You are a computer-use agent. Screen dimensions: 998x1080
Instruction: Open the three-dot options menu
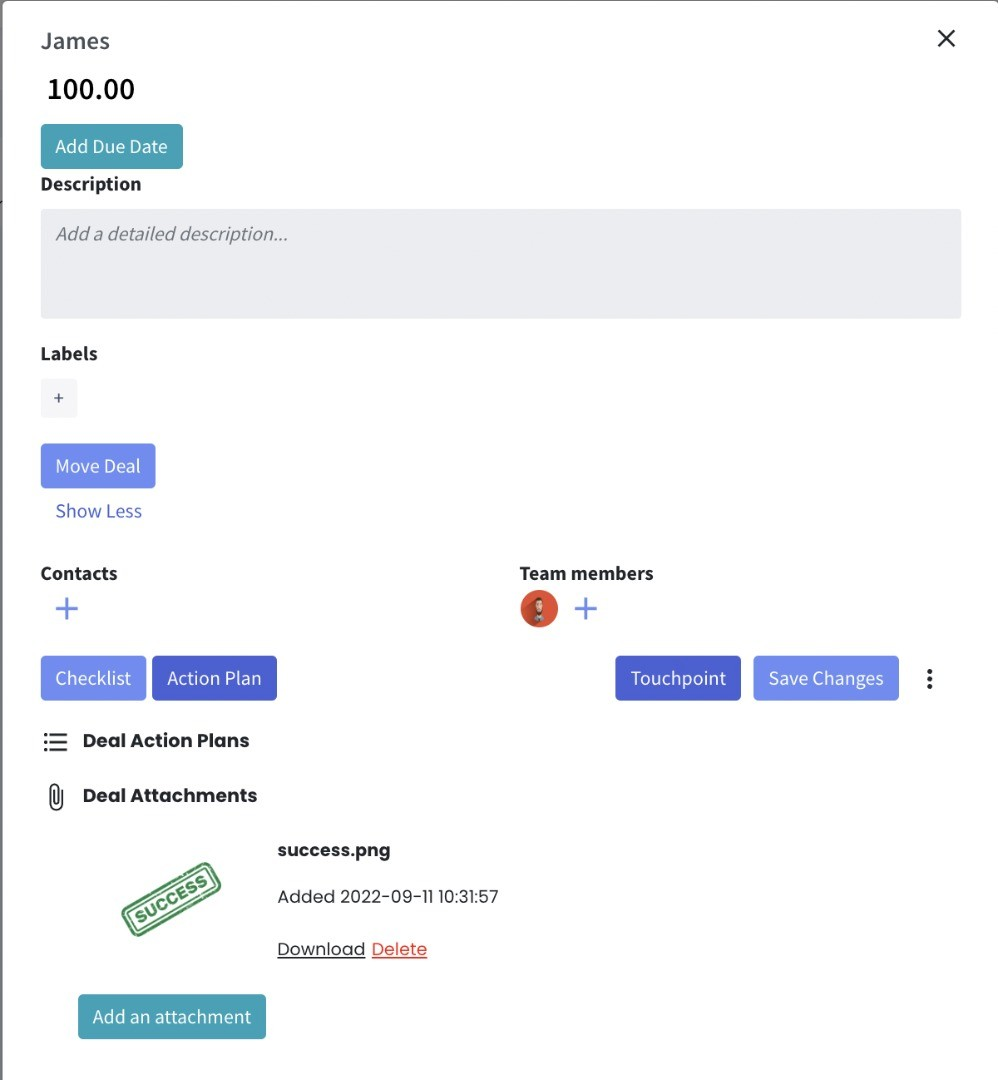click(x=929, y=678)
